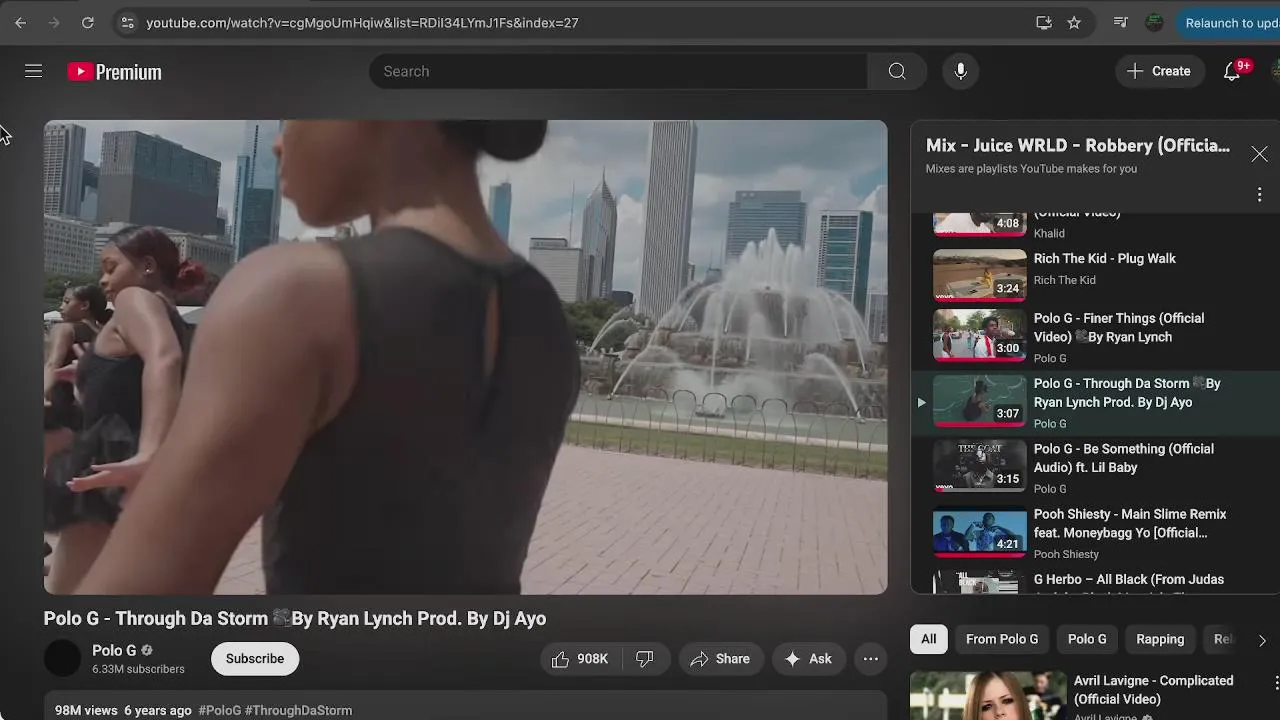Click the URL in the address bar

coord(362,22)
